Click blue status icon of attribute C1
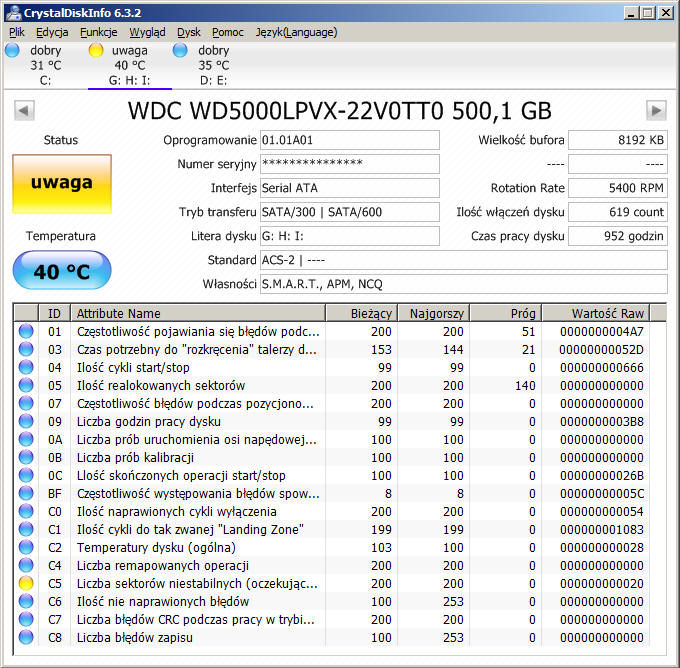This screenshot has height=668, width=680. [26, 529]
